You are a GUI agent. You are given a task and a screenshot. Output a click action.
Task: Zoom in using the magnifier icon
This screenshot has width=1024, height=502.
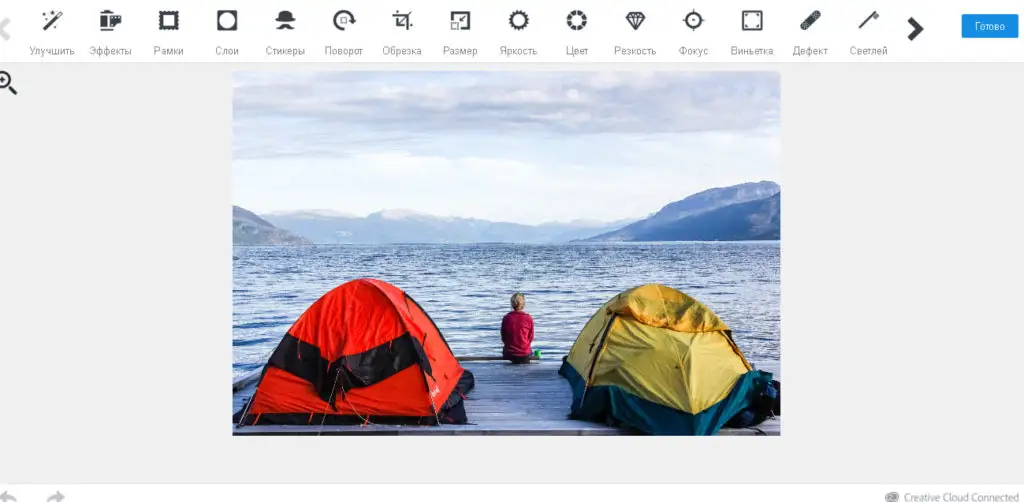click(x=8, y=84)
